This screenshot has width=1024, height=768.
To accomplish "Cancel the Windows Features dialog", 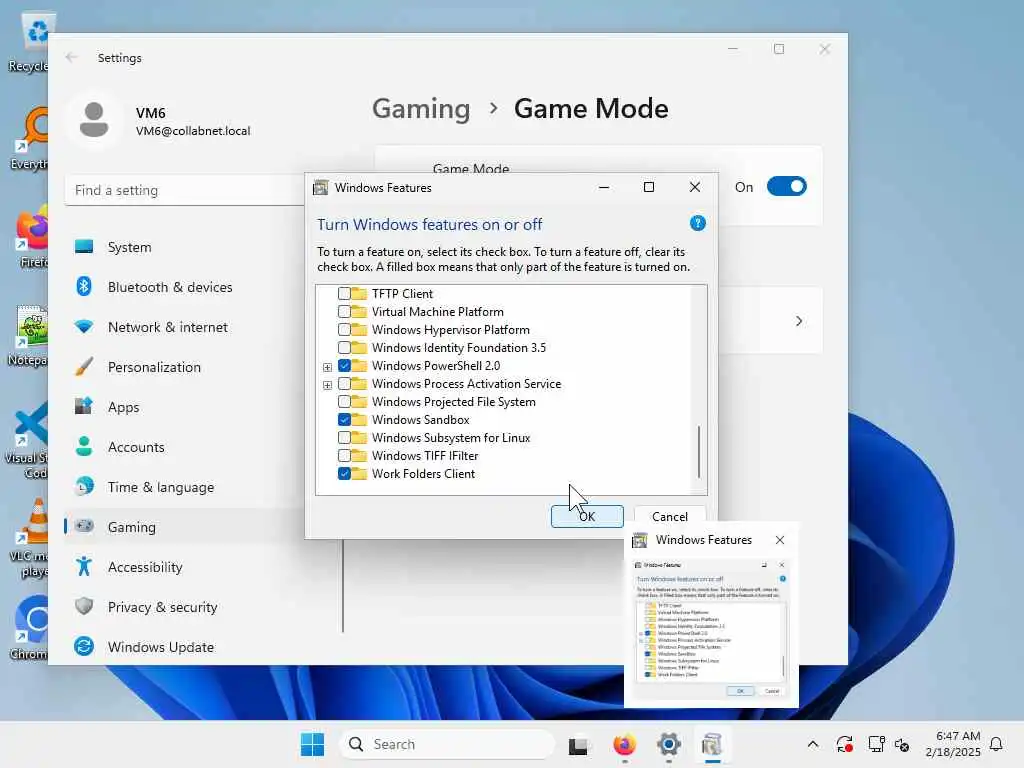I will click(x=670, y=517).
